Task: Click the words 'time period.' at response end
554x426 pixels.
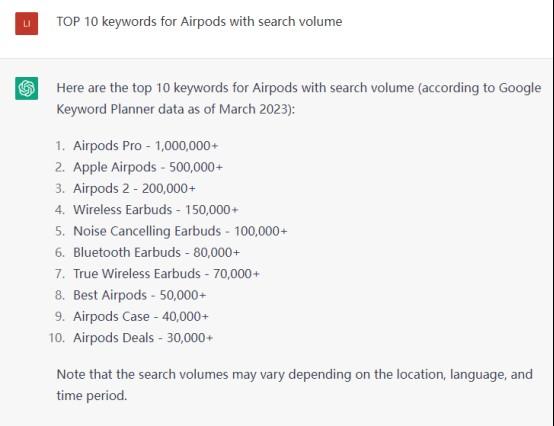Action: click(x=92, y=395)
